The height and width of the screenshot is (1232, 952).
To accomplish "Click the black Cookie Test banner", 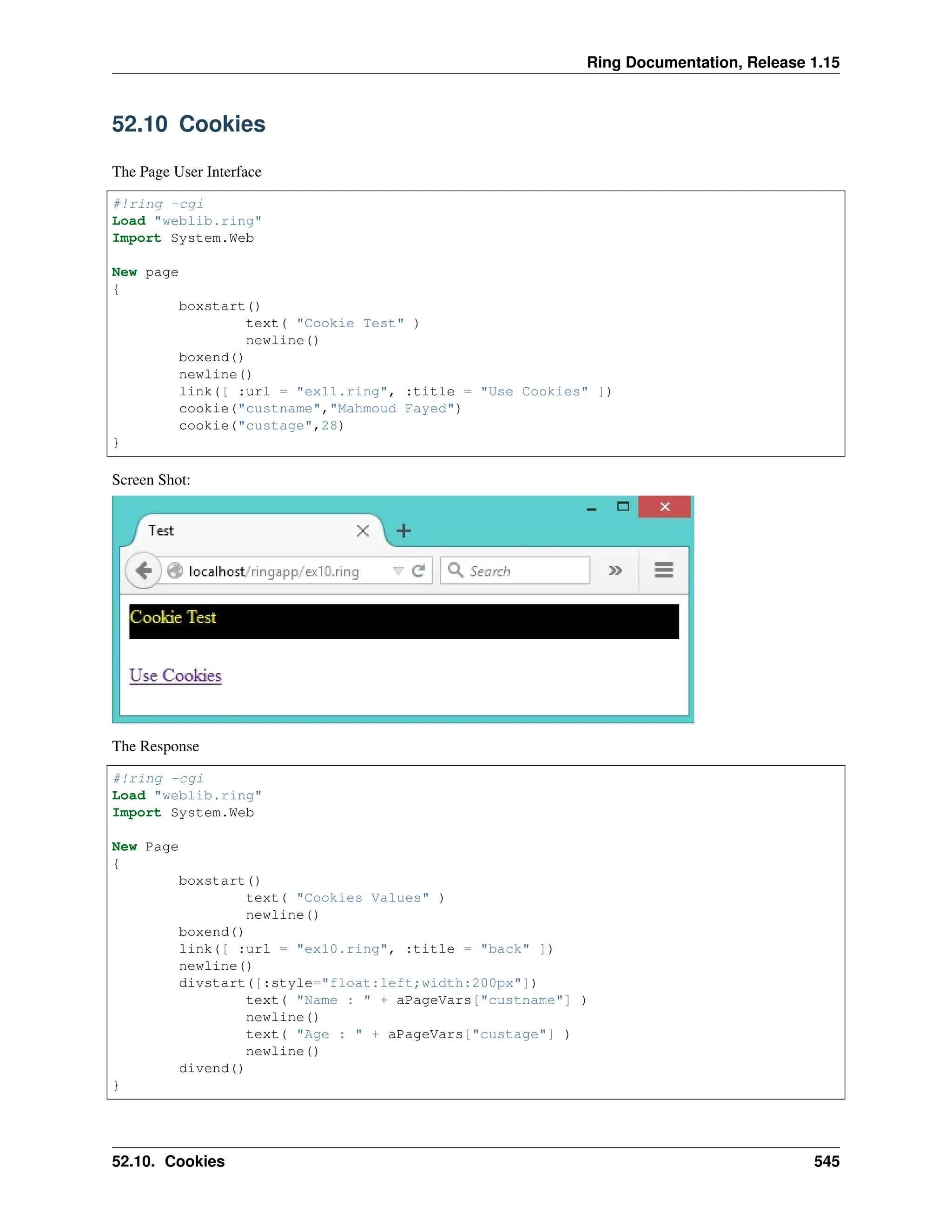I will (404, 622).
